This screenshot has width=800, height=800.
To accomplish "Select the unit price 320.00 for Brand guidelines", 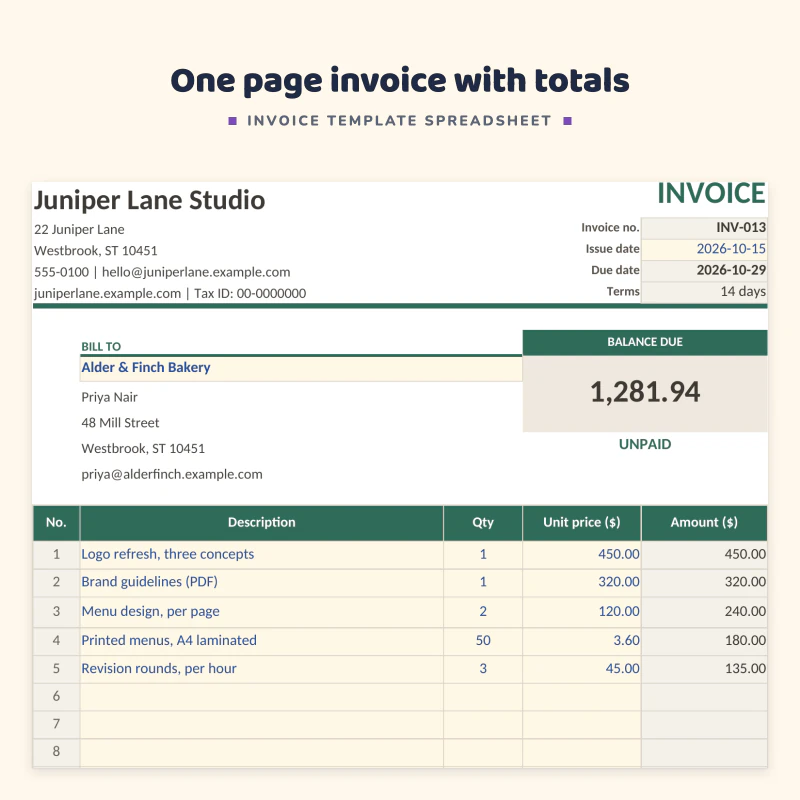I will coord(582,583).
